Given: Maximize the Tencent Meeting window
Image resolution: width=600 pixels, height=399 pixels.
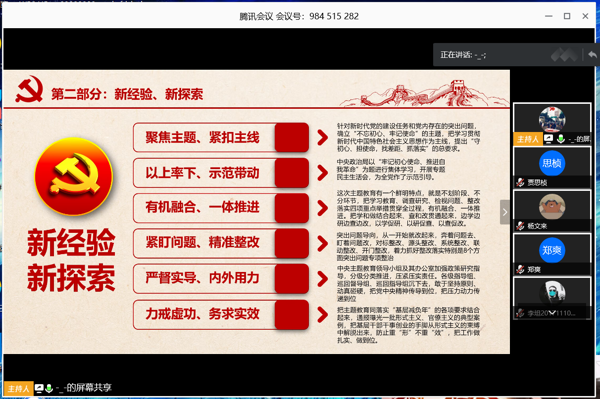Looking at the screenshot, I should (567, 16).
